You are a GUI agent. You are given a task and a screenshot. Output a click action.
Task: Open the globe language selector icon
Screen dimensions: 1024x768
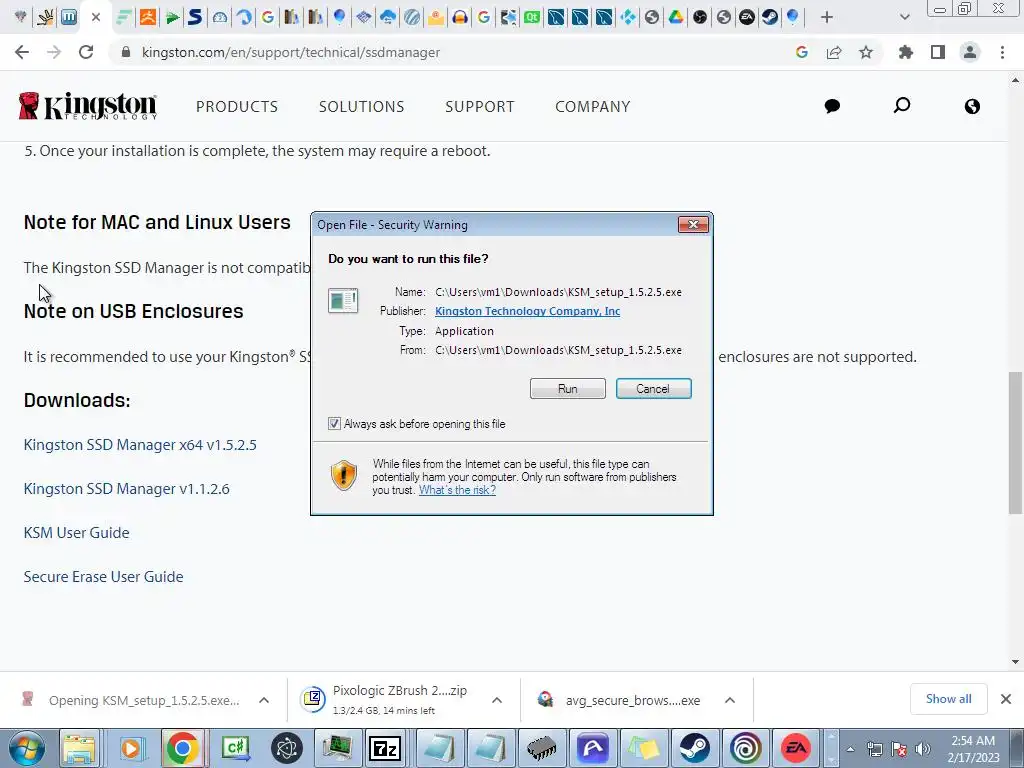pyautogui.click(x=972, y=106)
